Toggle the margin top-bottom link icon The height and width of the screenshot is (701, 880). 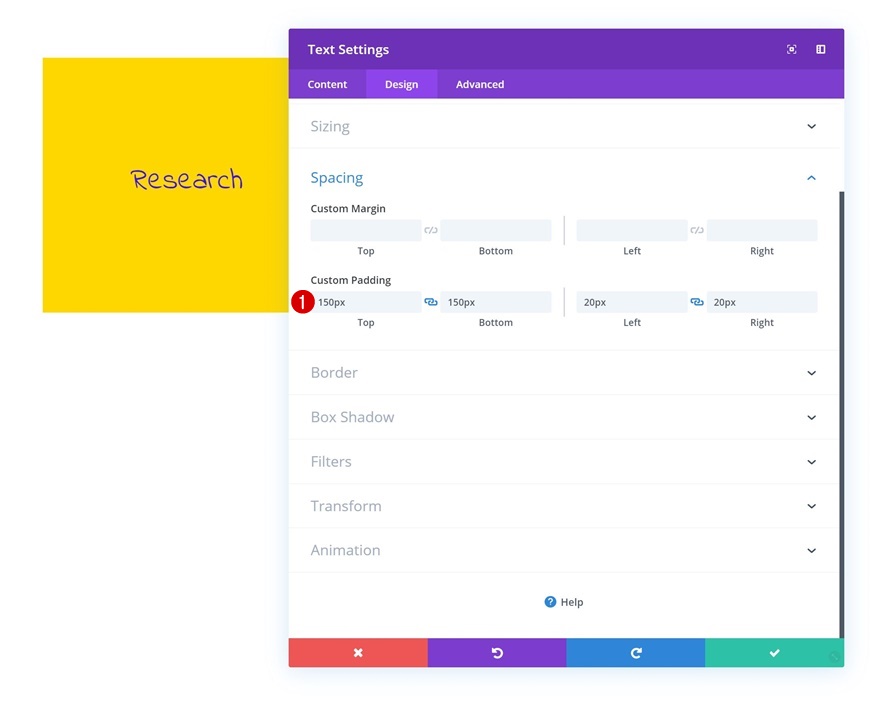coord(430,230)
